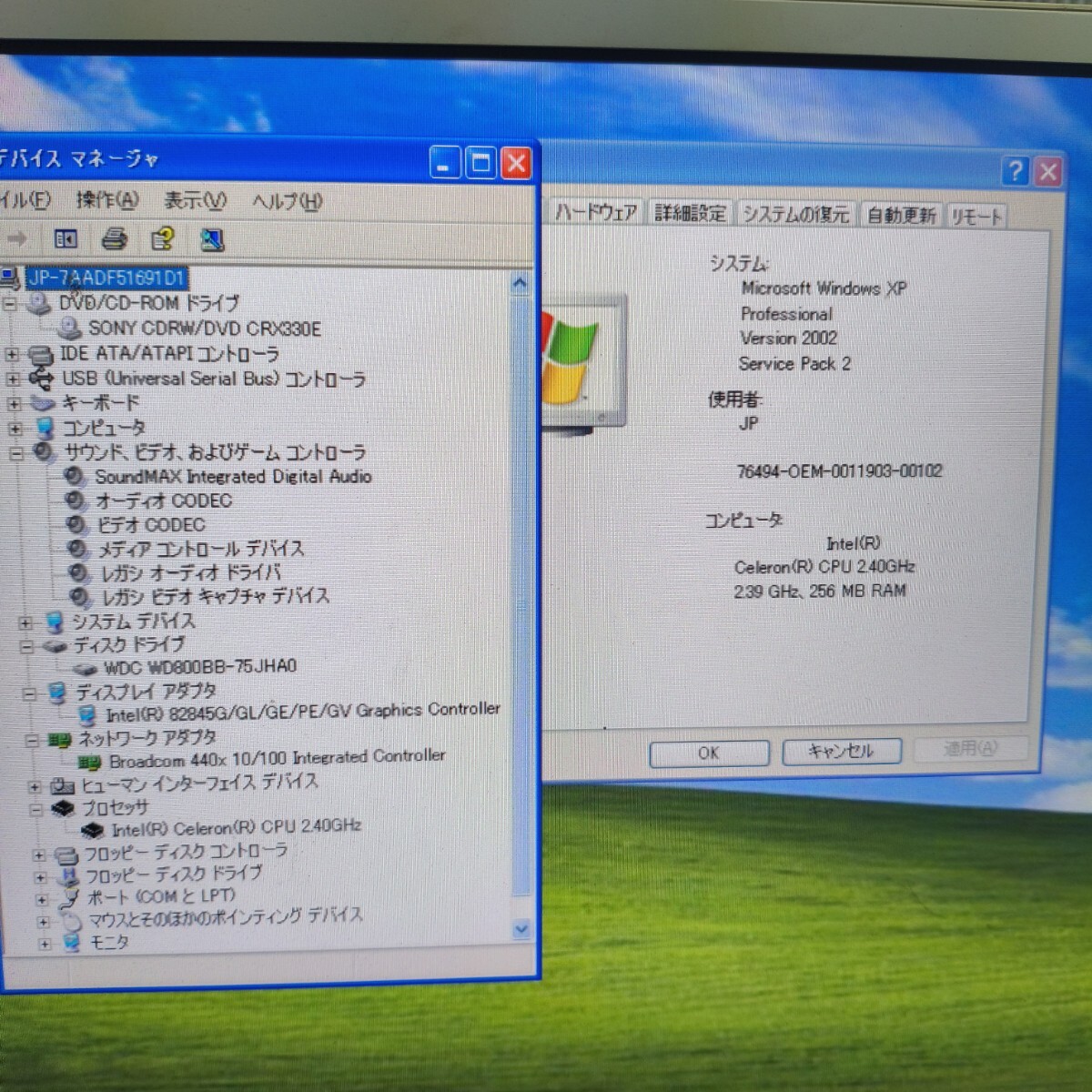This screenshot has height=1092, width=1092.
Task: Click the Print toolbar icon in Device Manager
Action: tap(114, 239)
